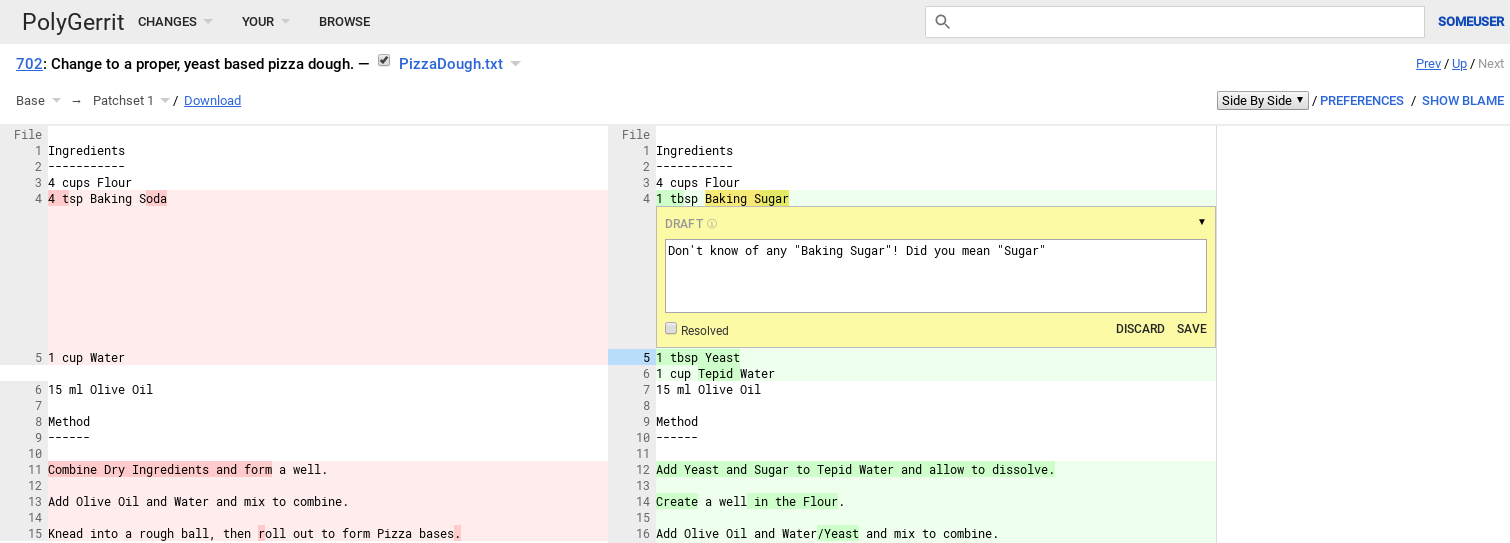Collapse the draft comment using the arrow

(1201, 222)
